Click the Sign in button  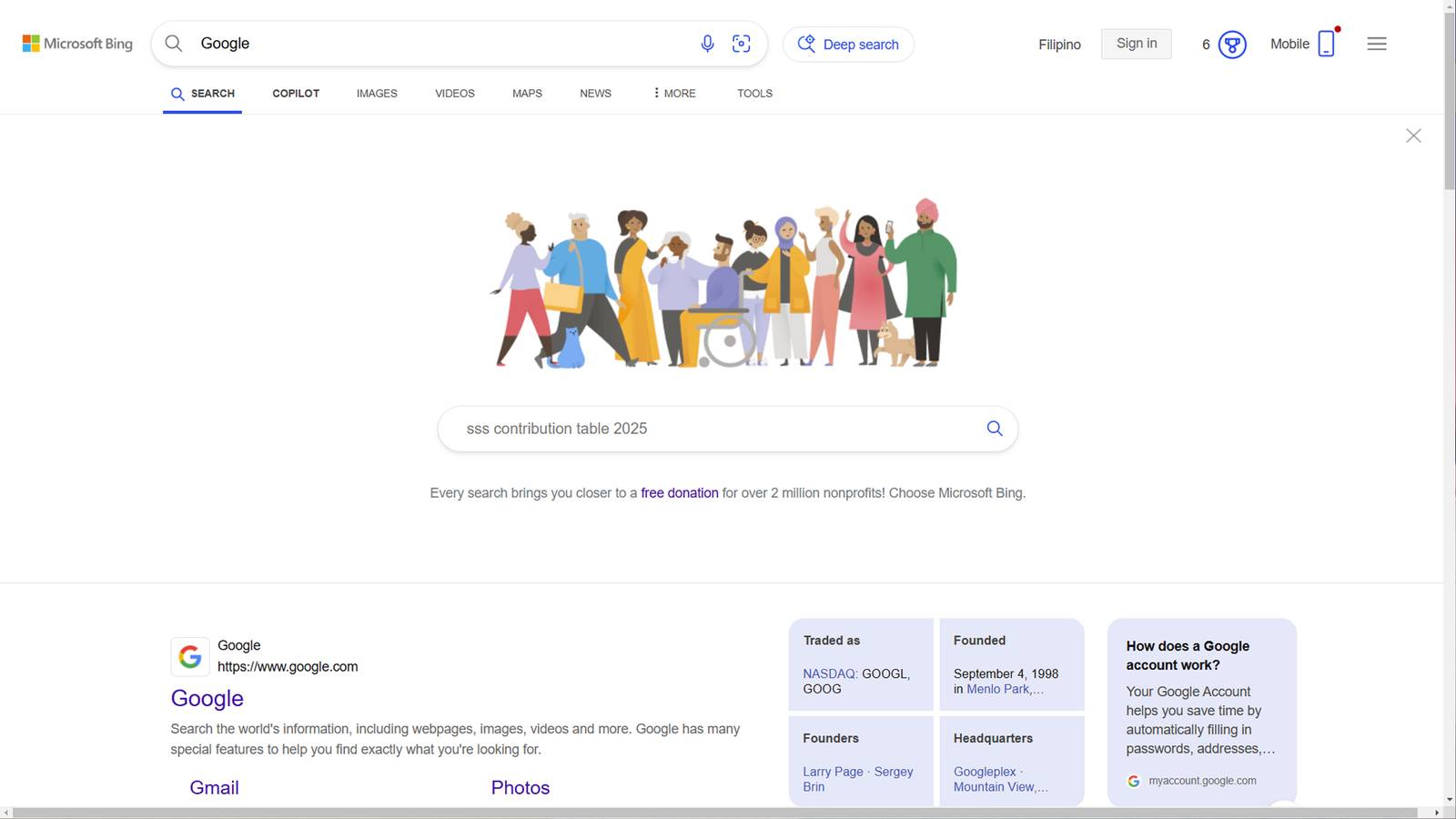(x=1136, y=43)
